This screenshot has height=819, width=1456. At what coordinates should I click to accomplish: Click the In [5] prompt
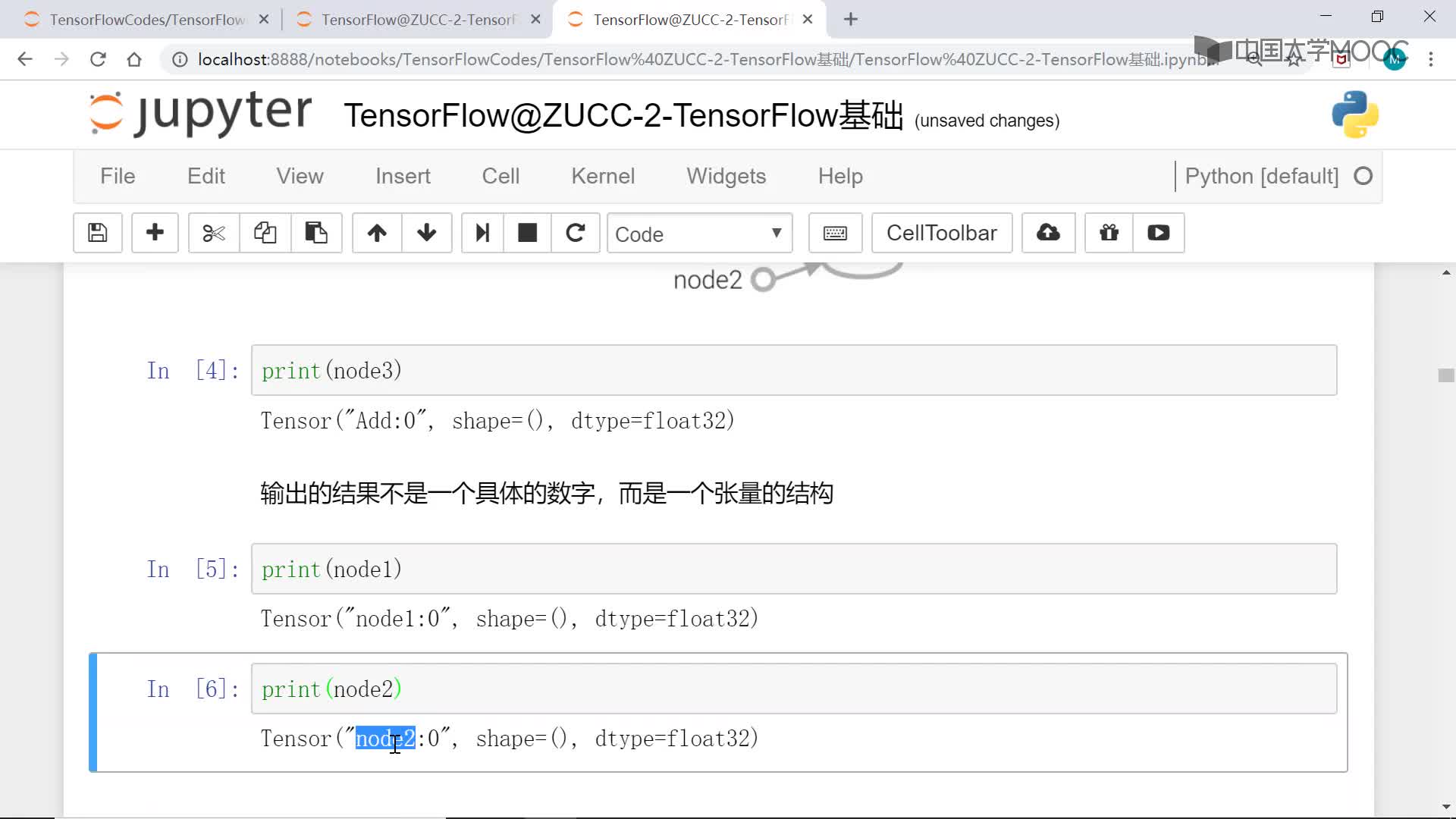(x=193, y=569)
